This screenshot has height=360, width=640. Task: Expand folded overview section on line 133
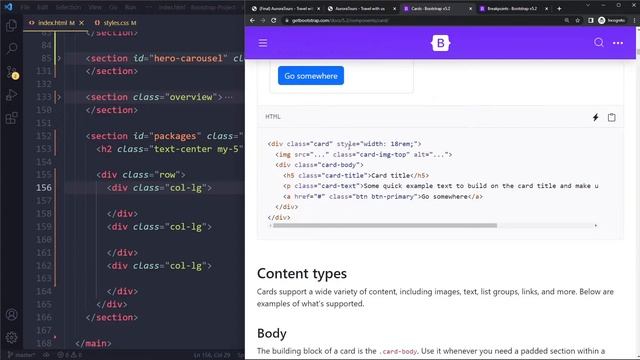point(59,97)
